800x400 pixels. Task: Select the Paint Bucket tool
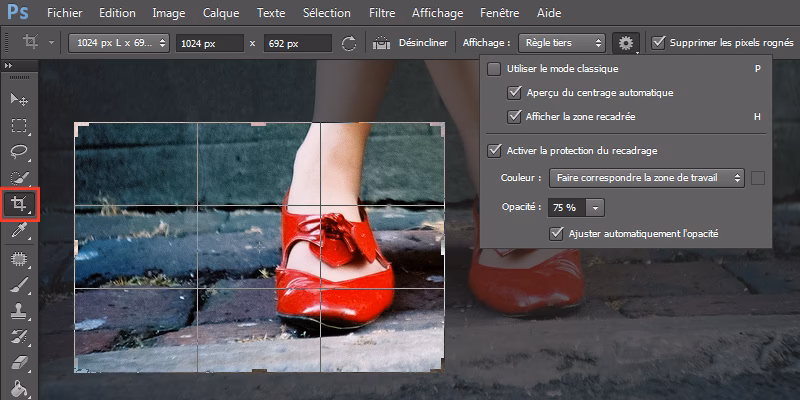coord(19,389)
